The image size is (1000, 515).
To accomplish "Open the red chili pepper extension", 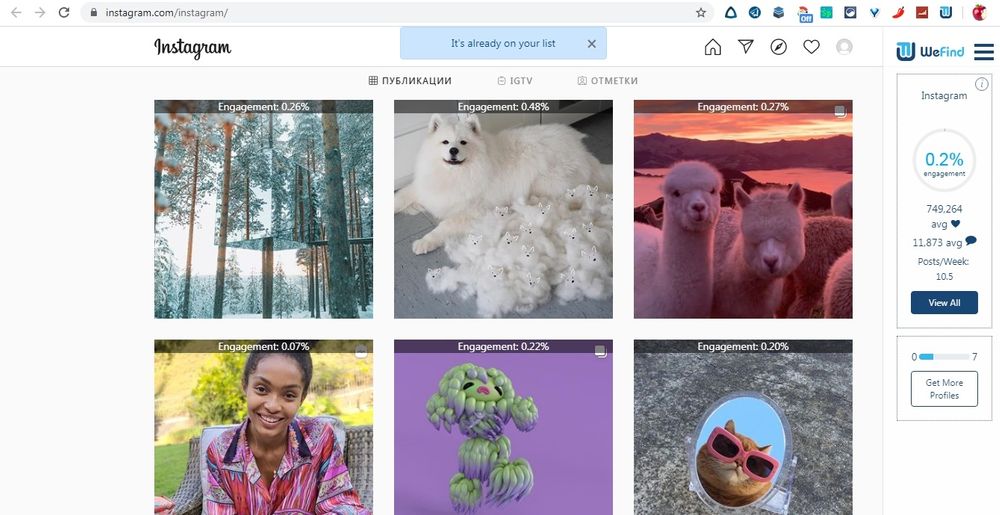I will (x=899, y=12).
